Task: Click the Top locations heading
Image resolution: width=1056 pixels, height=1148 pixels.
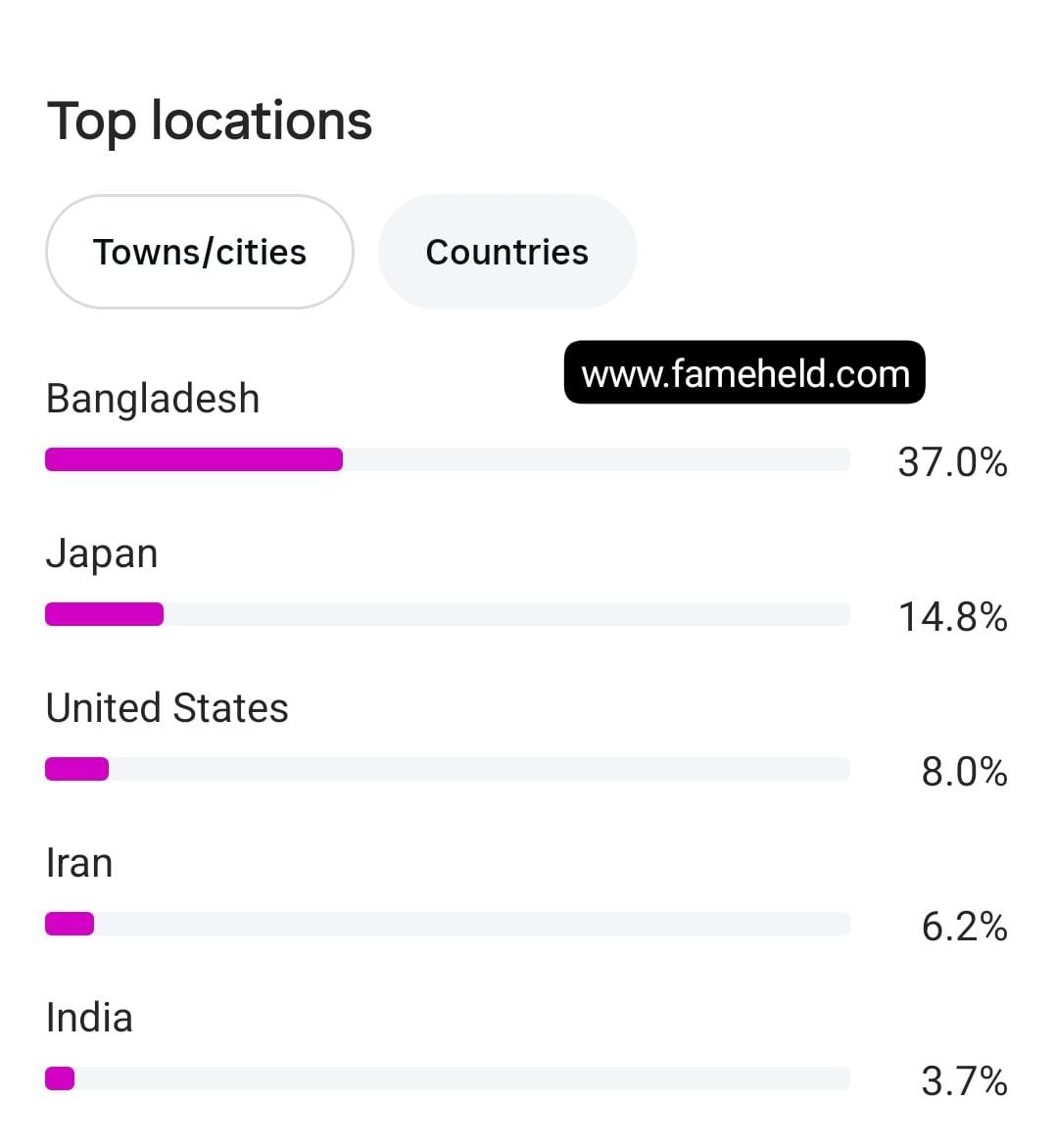Action: [x=210, y=120]
